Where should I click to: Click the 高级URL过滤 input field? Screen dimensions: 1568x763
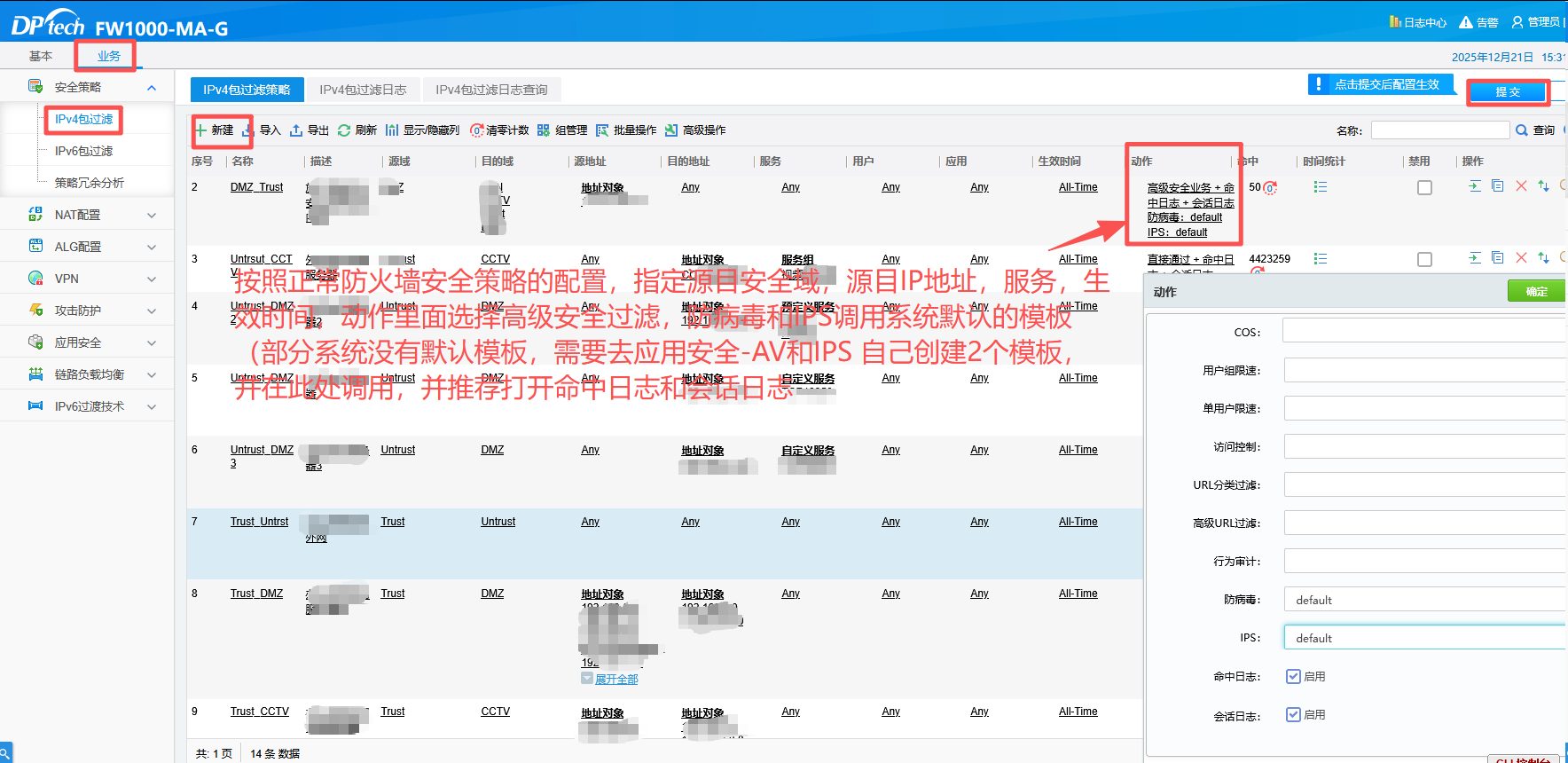click(1425, 523)
